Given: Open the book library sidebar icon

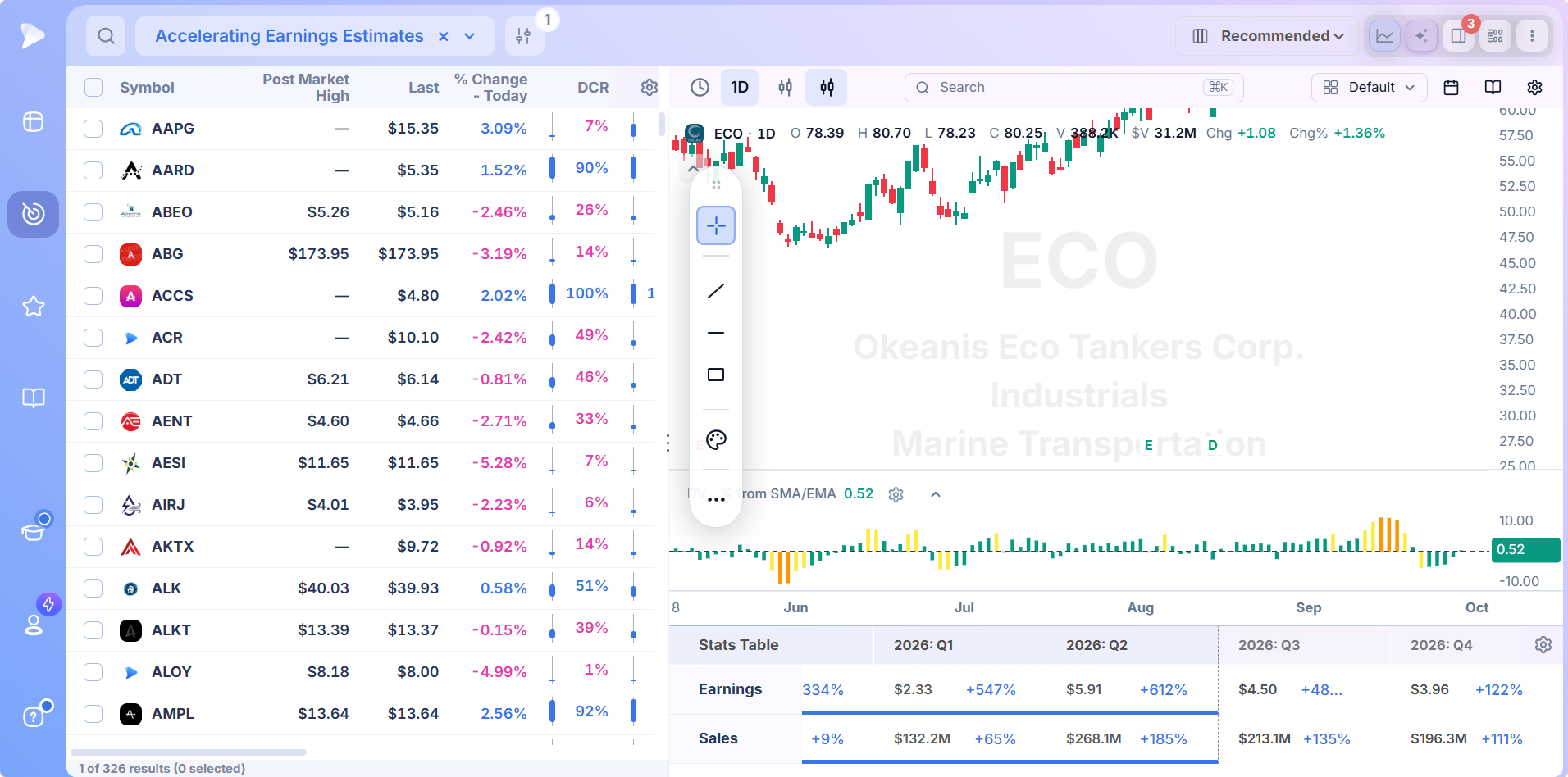Looking at the screenshot, I should click(34, 398).
